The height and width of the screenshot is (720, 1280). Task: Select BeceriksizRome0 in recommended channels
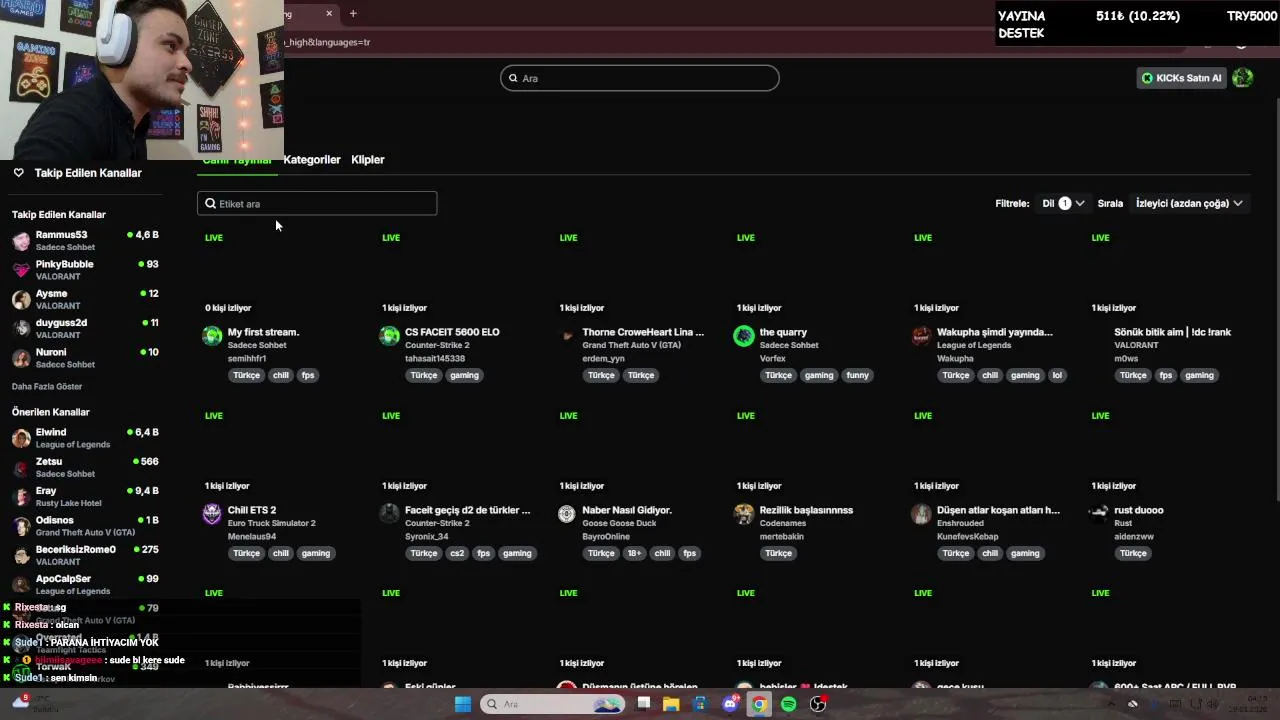[86, 555]
